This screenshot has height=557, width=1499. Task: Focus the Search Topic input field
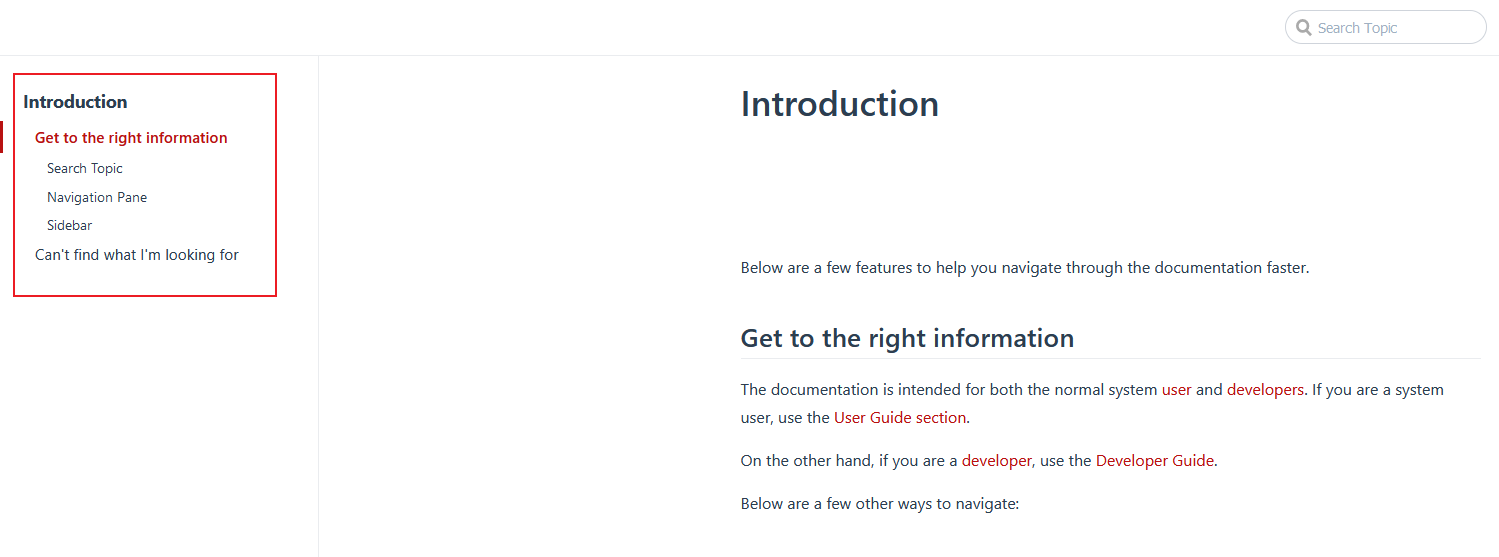coord(1395,28)
